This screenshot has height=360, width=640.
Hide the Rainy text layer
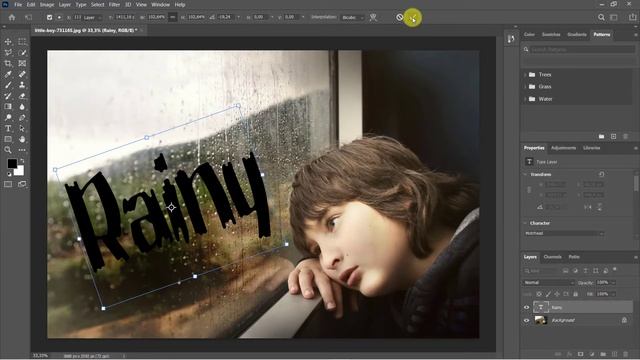click(x=527, y=308)
